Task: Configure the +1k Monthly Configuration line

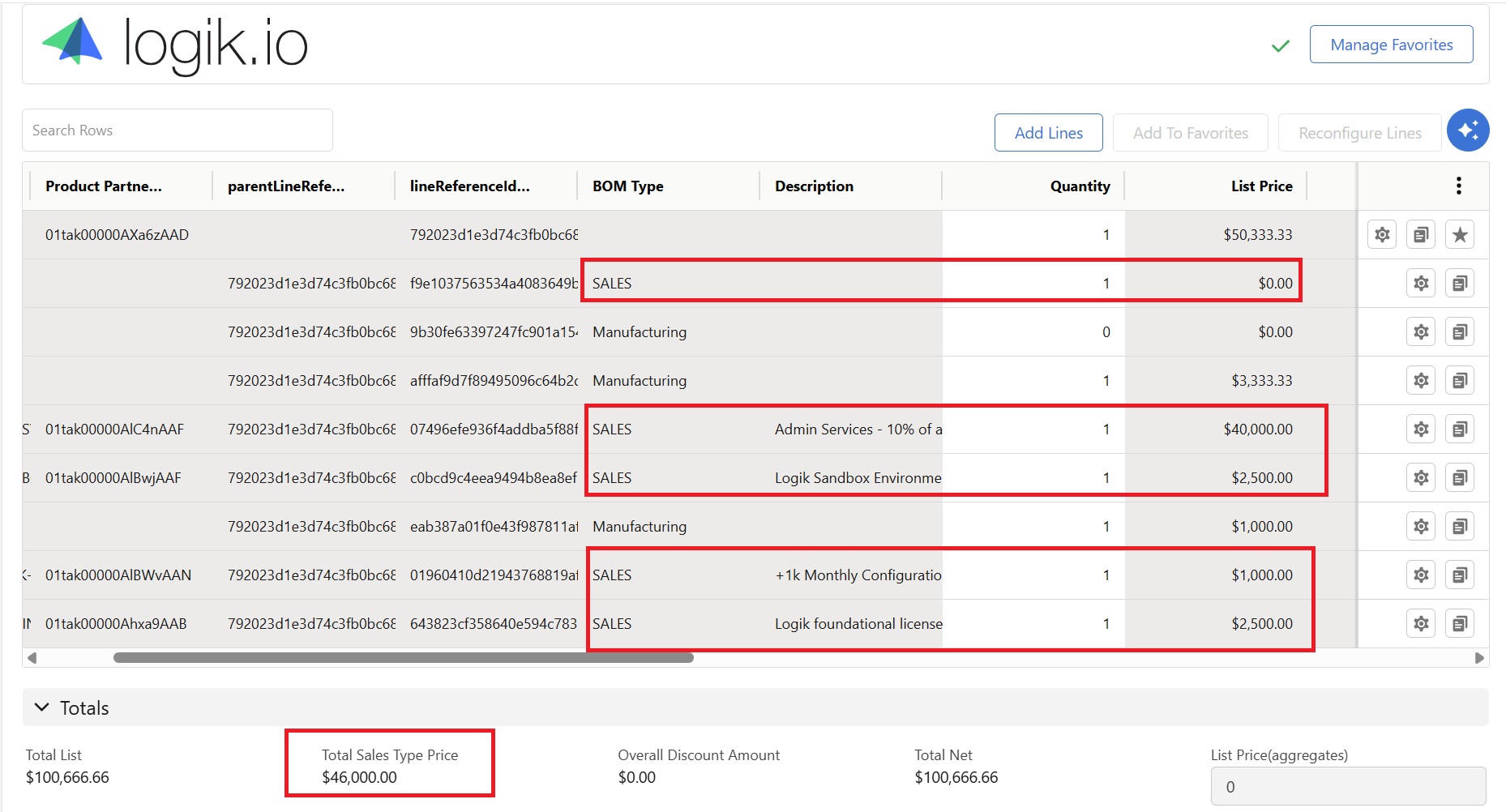Action: tap(1421, 575)
